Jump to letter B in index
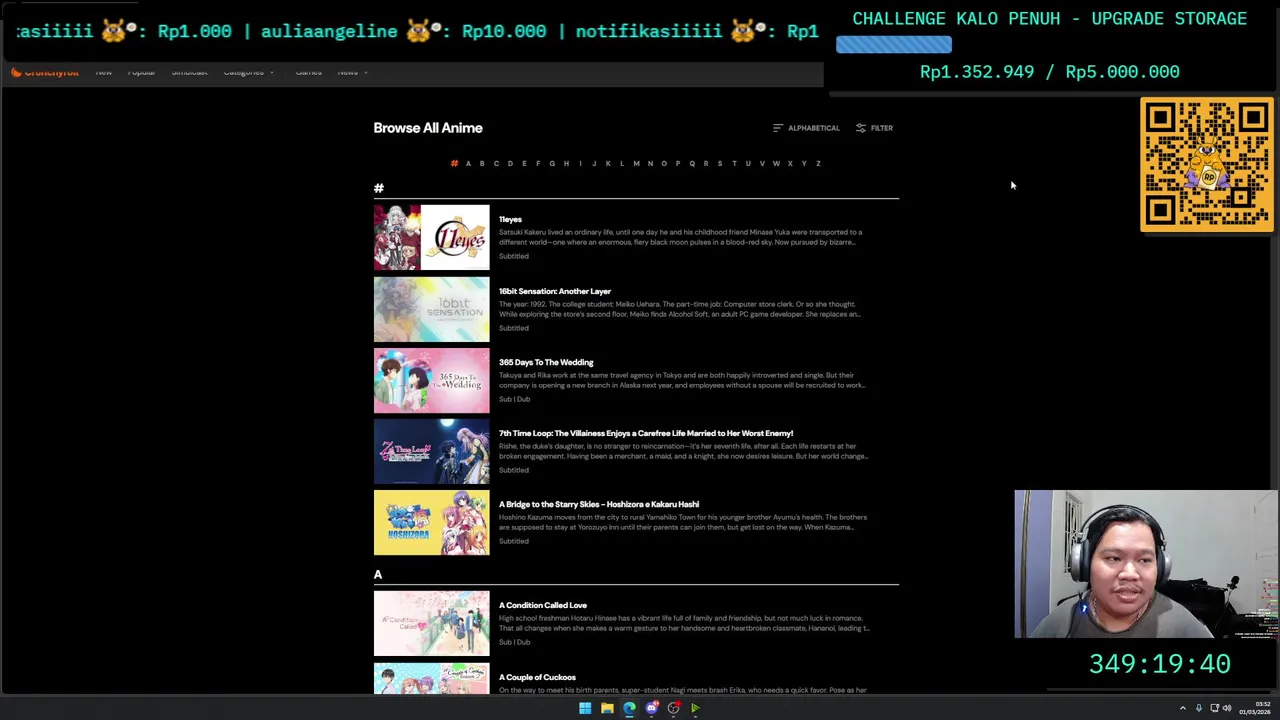 pyautogui.click(x=482, y=163)
